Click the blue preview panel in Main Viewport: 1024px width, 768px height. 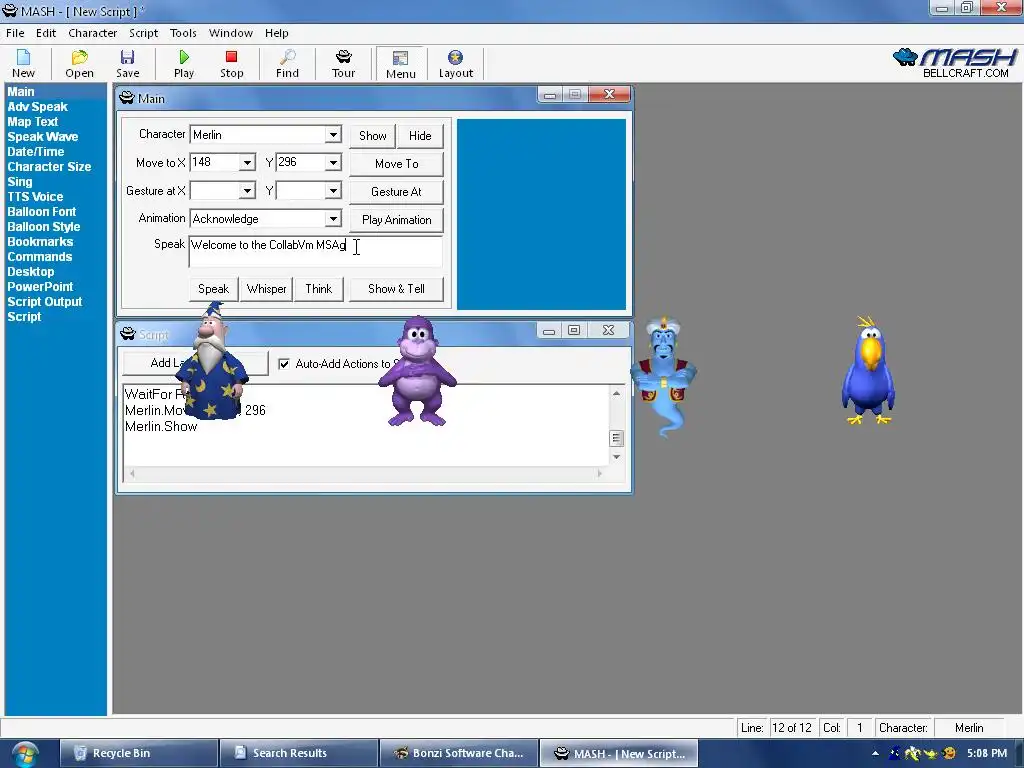[x=541, y=214]
